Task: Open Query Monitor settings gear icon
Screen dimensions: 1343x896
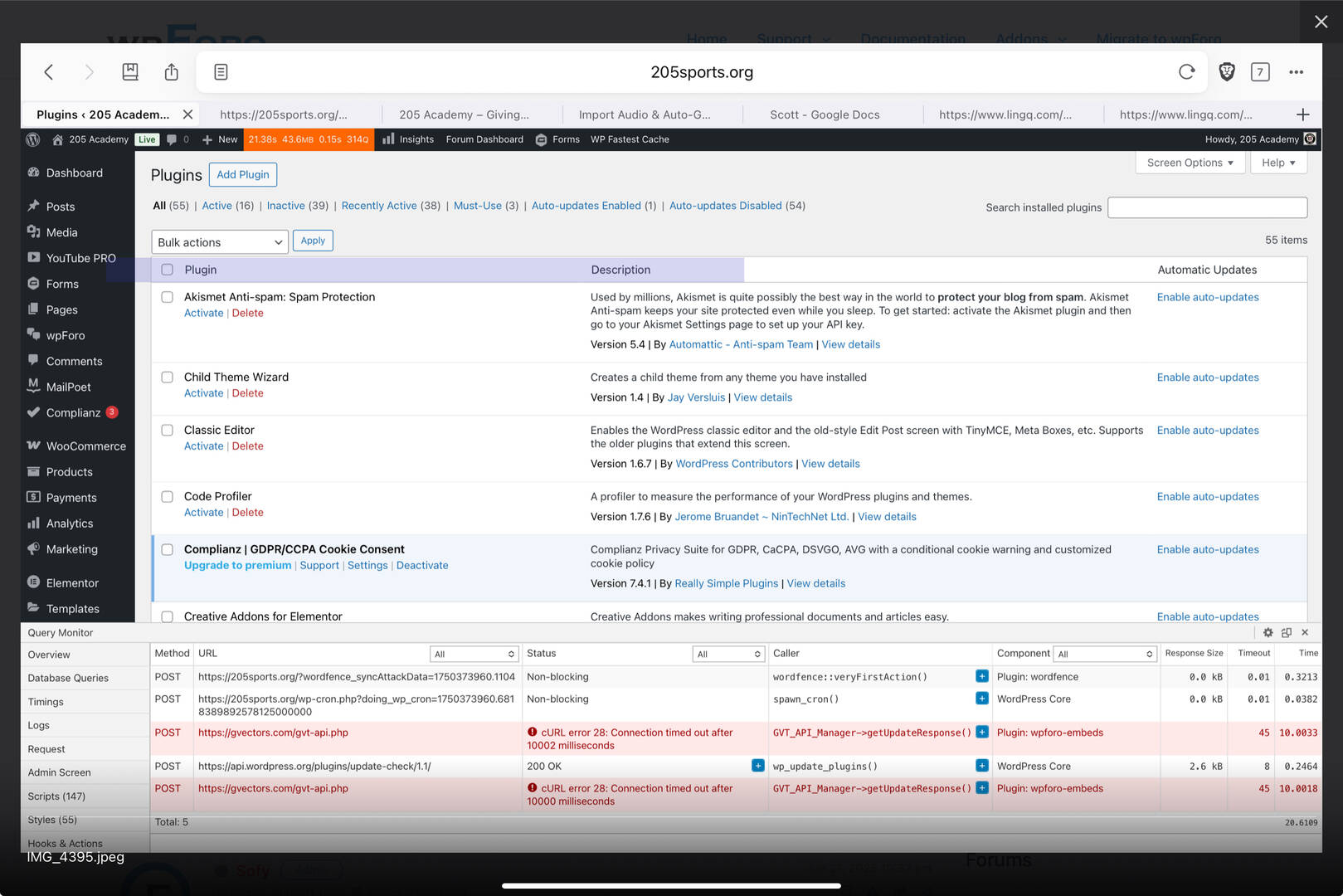Action: 1268,632
